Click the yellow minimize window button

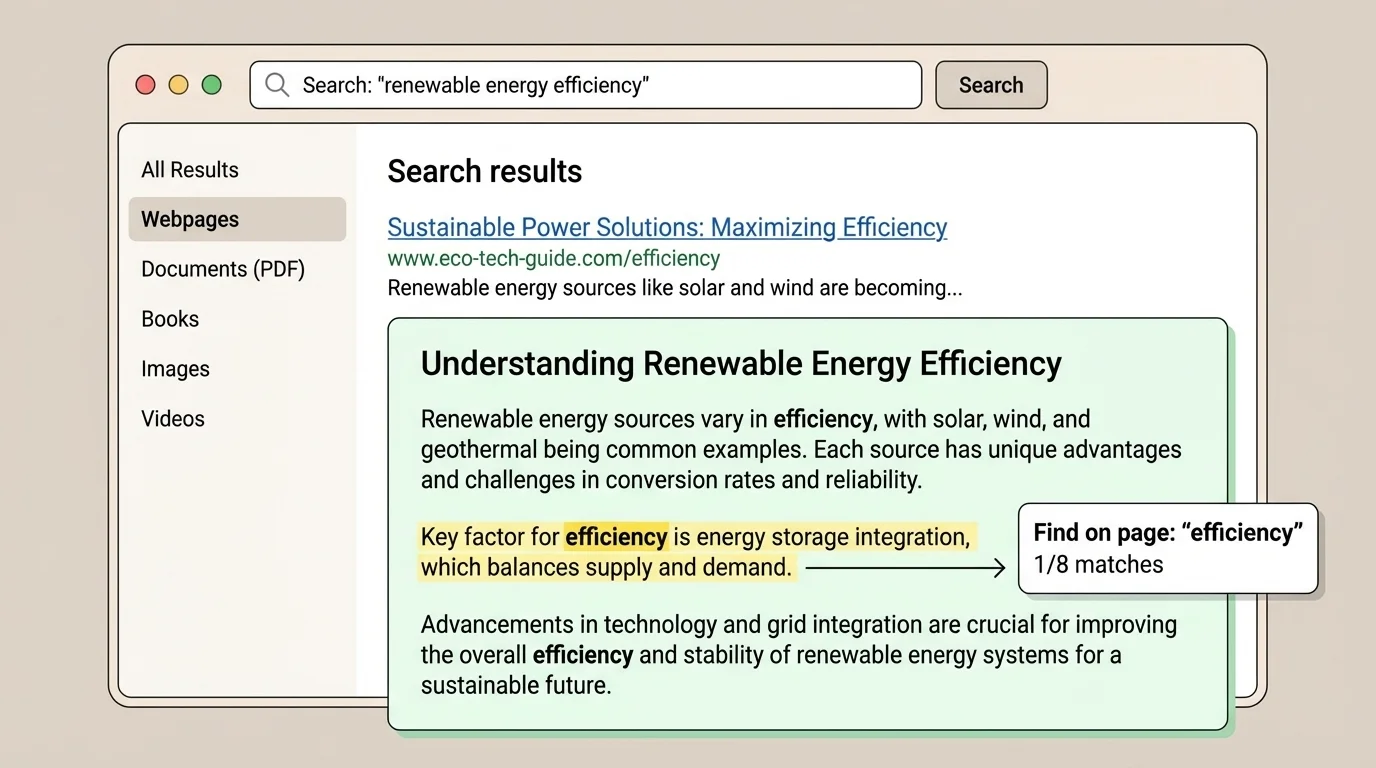(x=179, y=85)
